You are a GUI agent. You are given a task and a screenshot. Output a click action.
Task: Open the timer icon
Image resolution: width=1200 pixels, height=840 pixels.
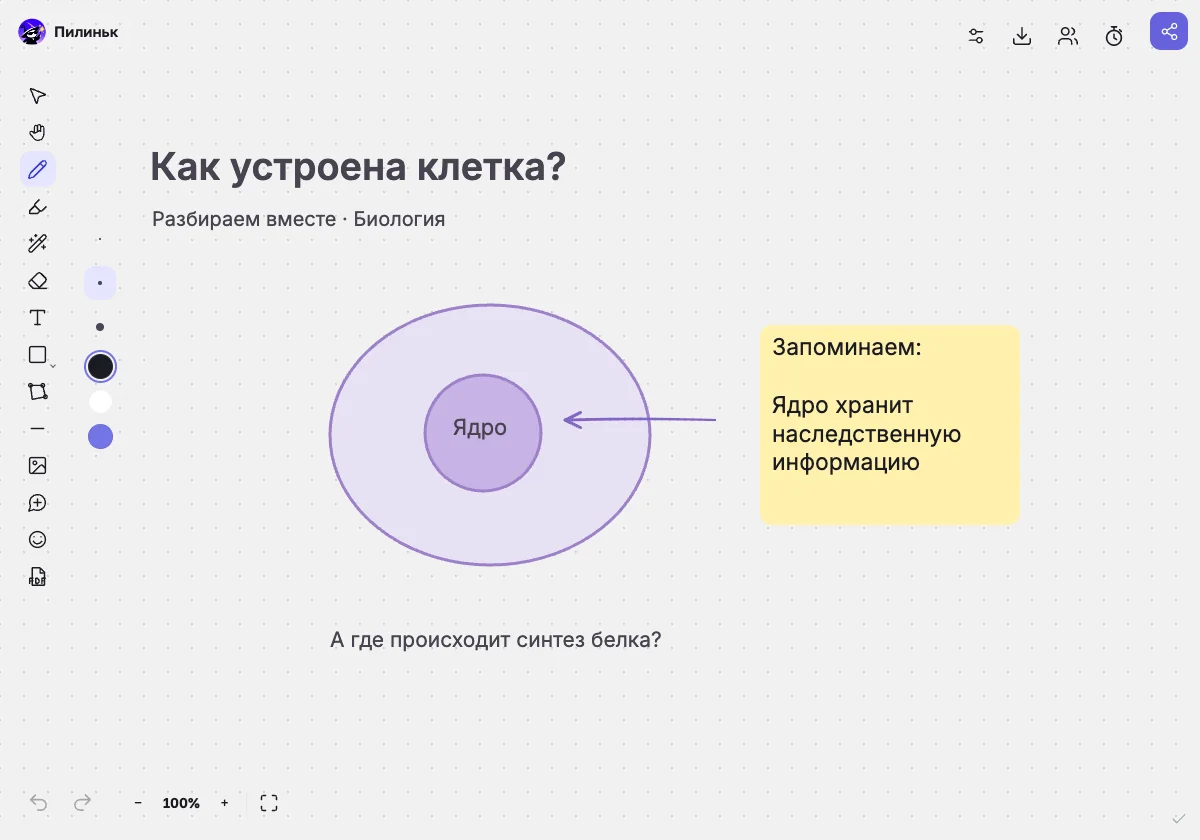1114,37
